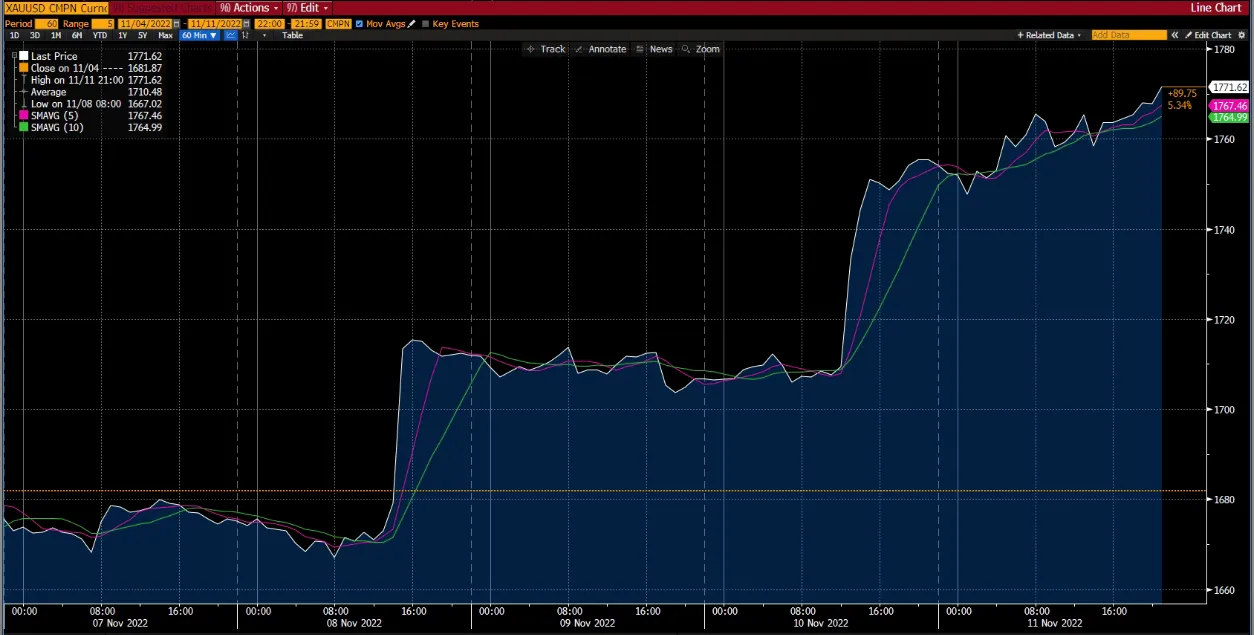The height and width of the screenshot is (635, 1254).
Task: Click the orange Add Data field
Action: point(1128,35)
